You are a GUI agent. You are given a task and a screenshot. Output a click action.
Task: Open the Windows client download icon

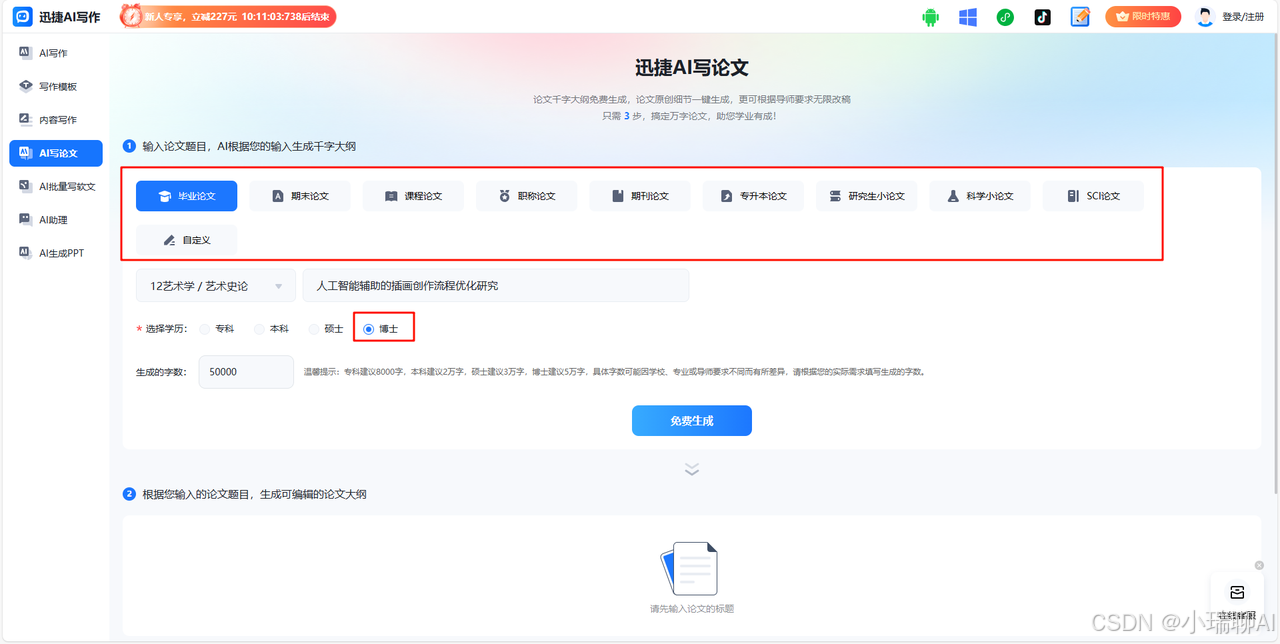pos(968,17)
